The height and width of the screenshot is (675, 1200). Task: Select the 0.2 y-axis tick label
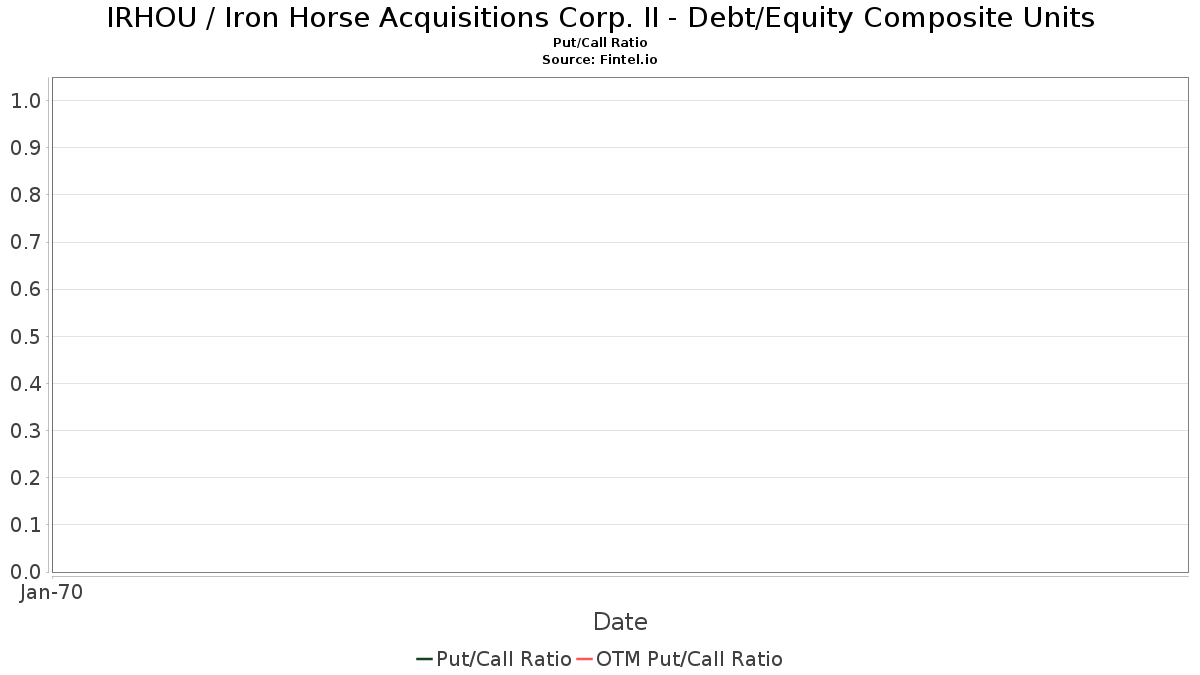[25, 478]
